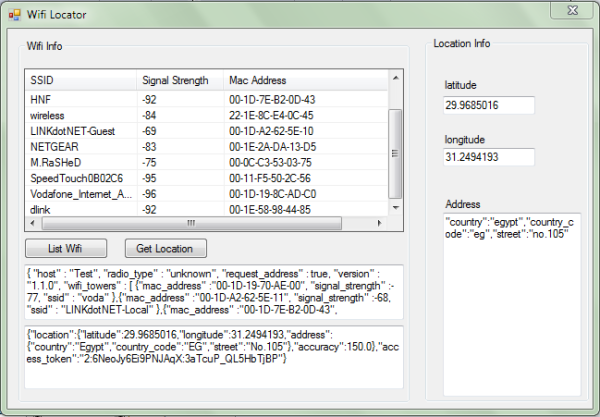Viewport: 600px width, 417px height.
Task: Select the LINKdotNET-Guest network
Action: (x=206, y=131)
